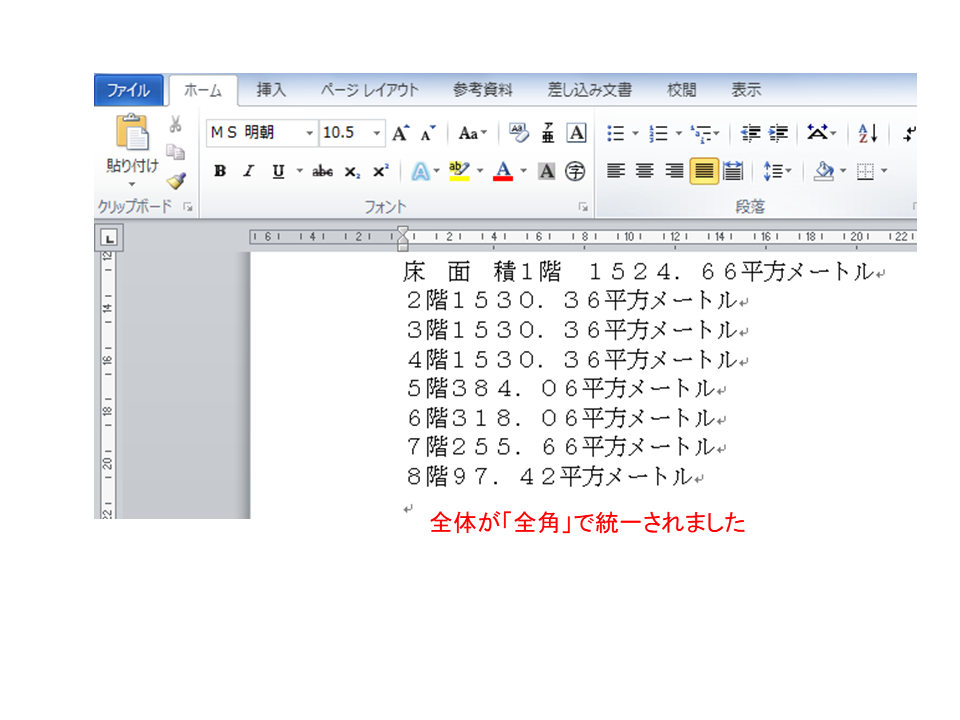Click the ファイル button

pyautogui.click(x=128, y=90)
